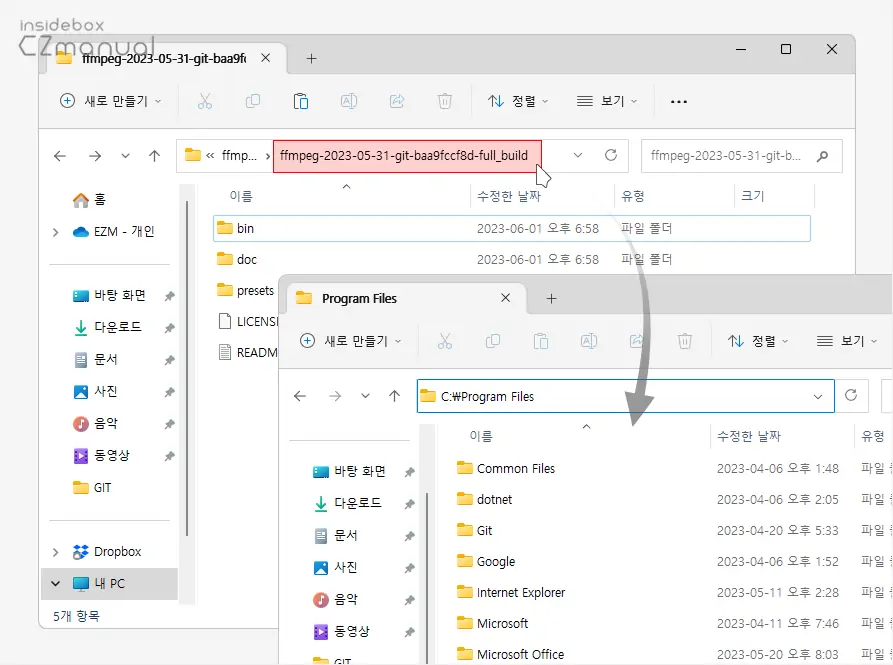Collapse 내 PC tree node
893x665 pixels.
(x=55, y=584)
